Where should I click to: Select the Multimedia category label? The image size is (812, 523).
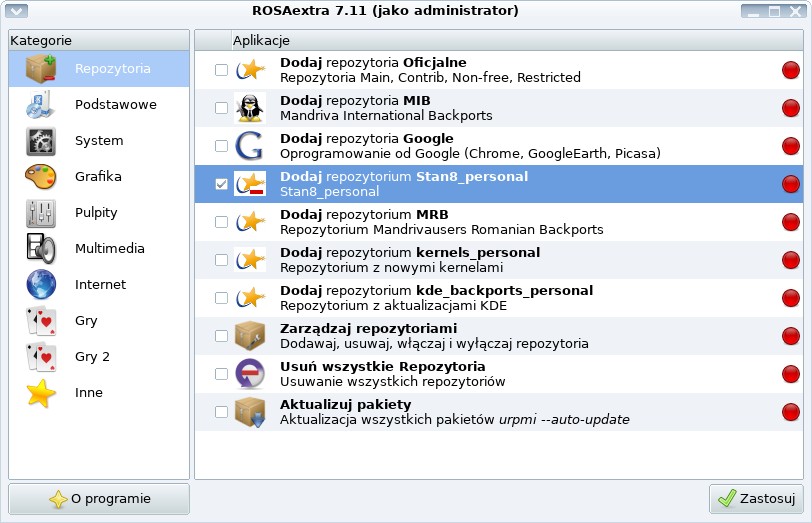tap(110, 249)
